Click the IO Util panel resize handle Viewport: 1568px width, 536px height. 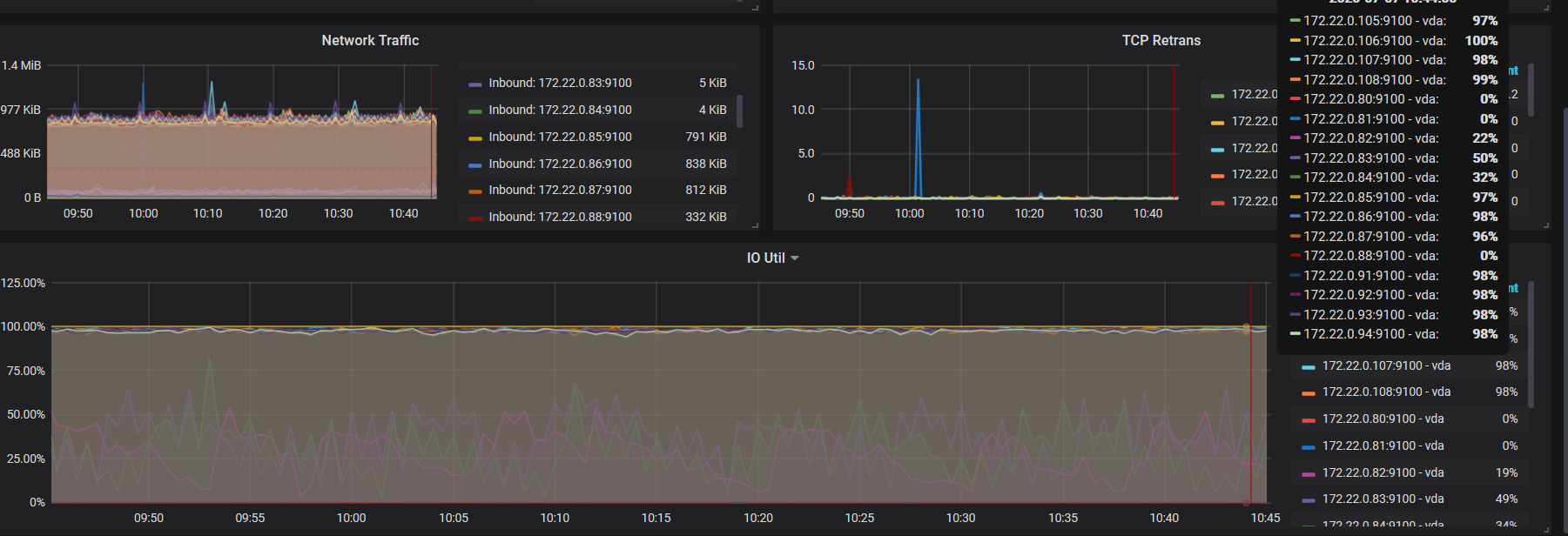tap(1545, 530)
